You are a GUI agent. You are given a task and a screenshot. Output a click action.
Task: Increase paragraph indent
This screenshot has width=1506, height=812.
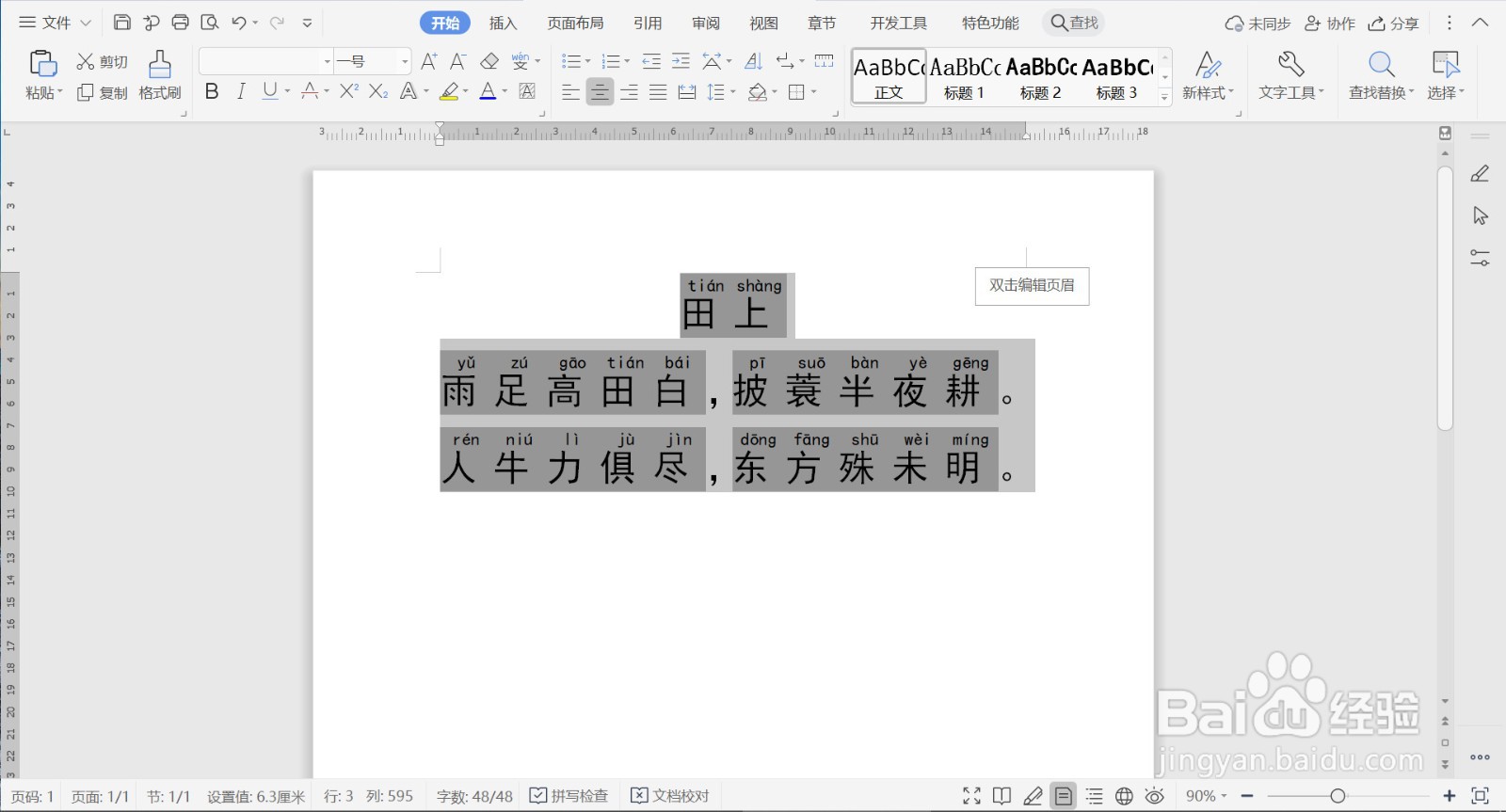(x=681, y=62)
